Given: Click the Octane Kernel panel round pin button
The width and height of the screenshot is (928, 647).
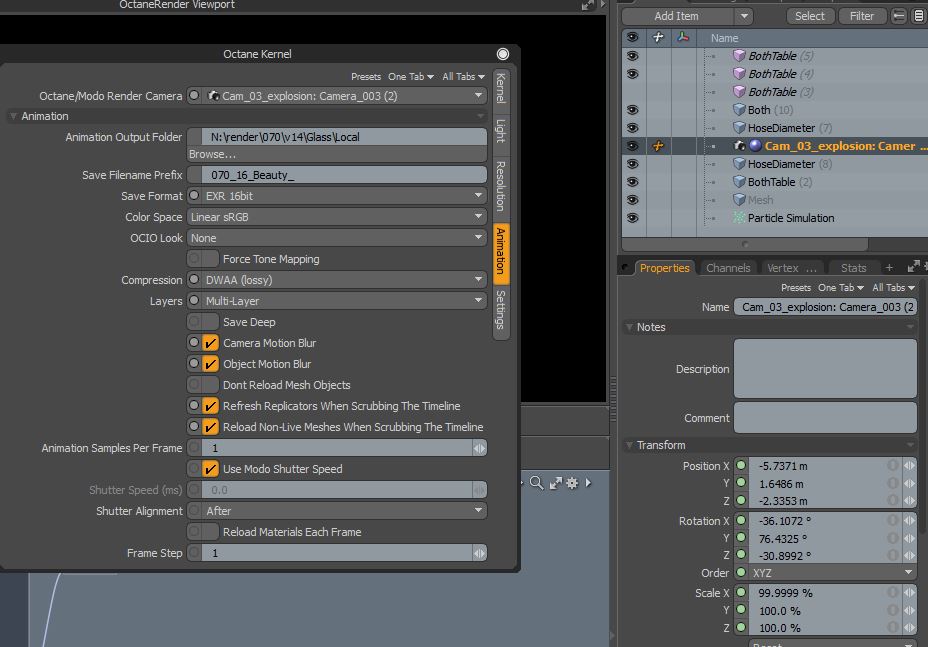Looking at the screenshot, I should (502, 54).
